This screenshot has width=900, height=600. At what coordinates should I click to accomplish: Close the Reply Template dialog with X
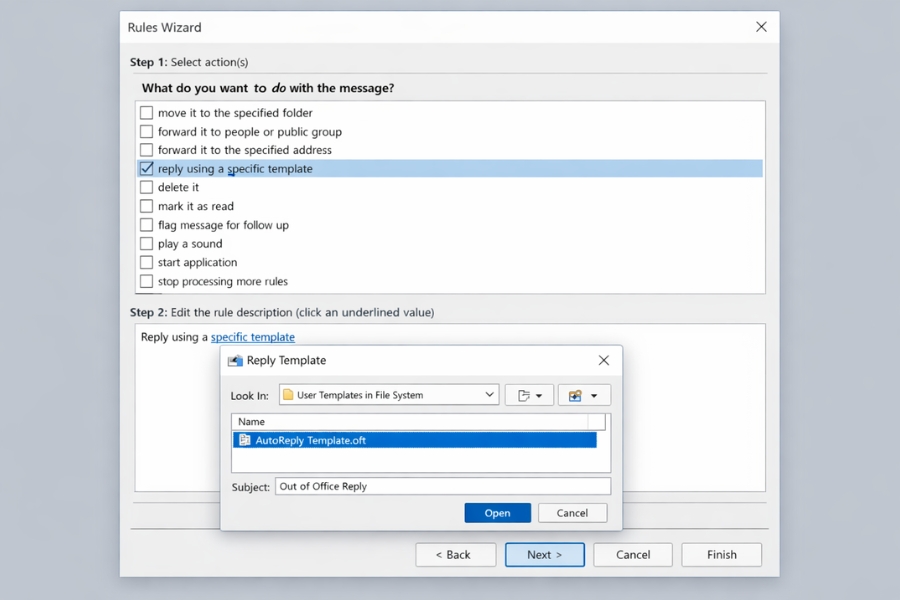coord(603,360)
